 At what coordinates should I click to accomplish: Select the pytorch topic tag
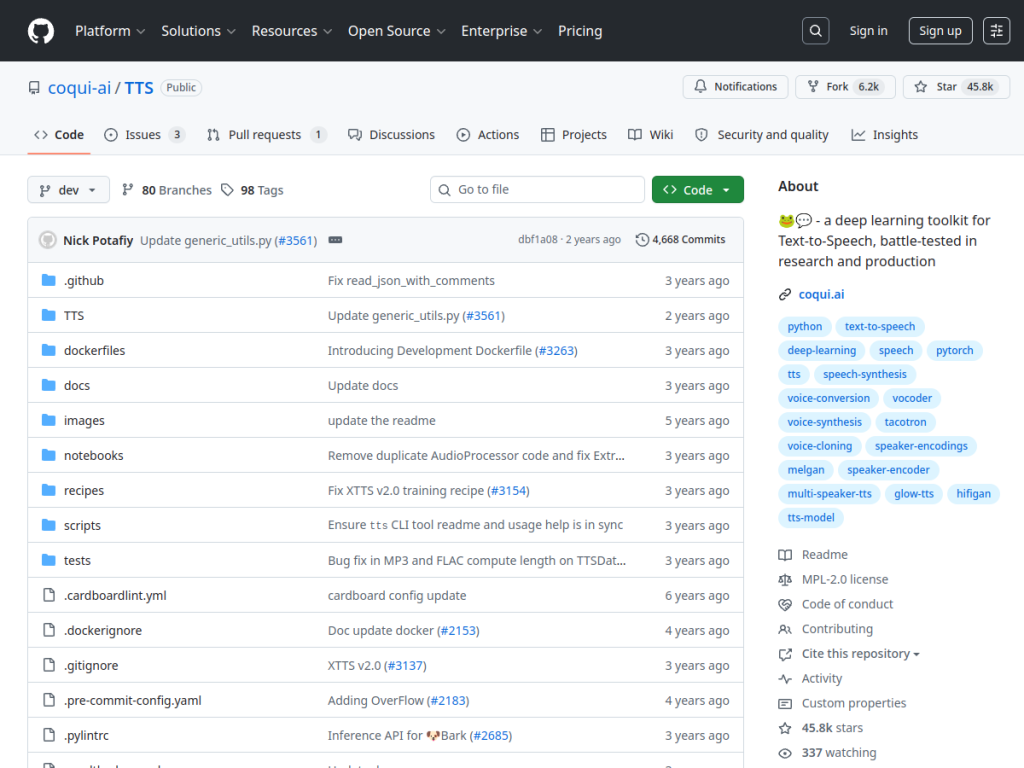tap(954, 351)
